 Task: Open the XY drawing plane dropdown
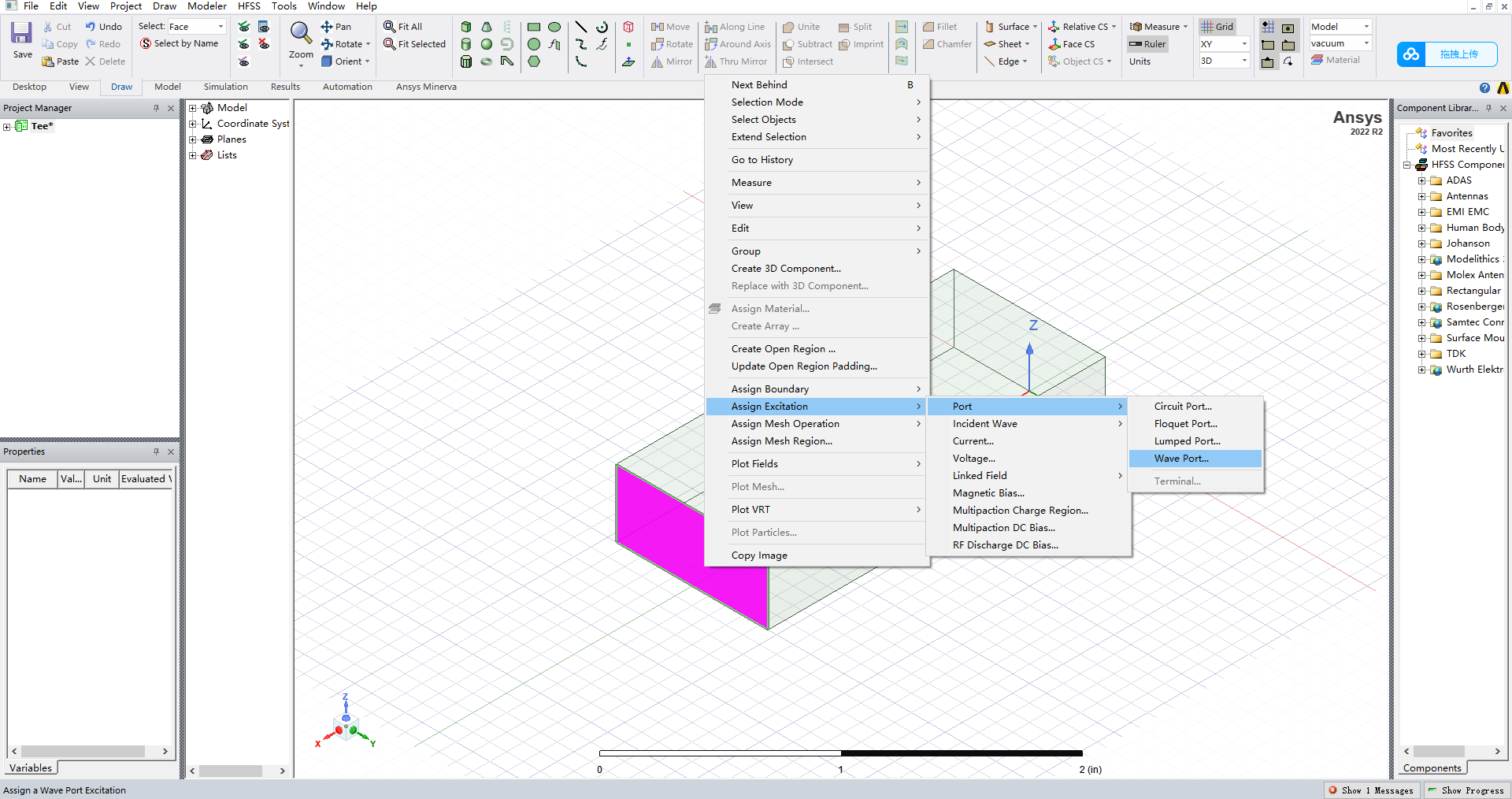click(1225, 44)
